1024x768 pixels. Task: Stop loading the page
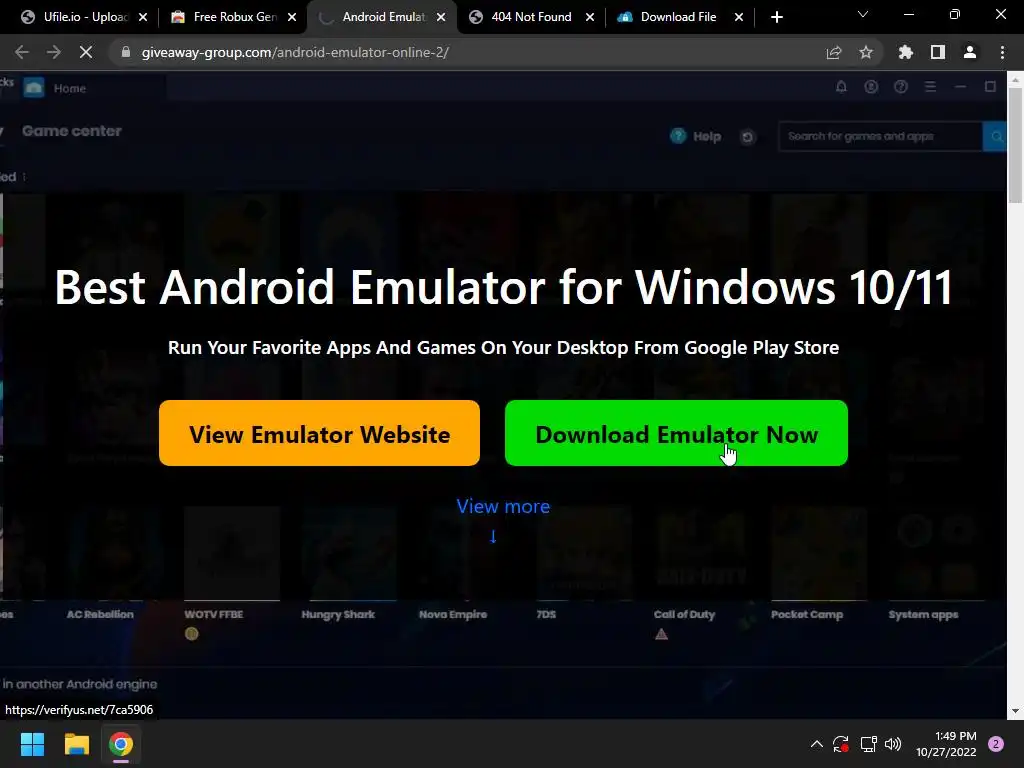pos(86,52)
